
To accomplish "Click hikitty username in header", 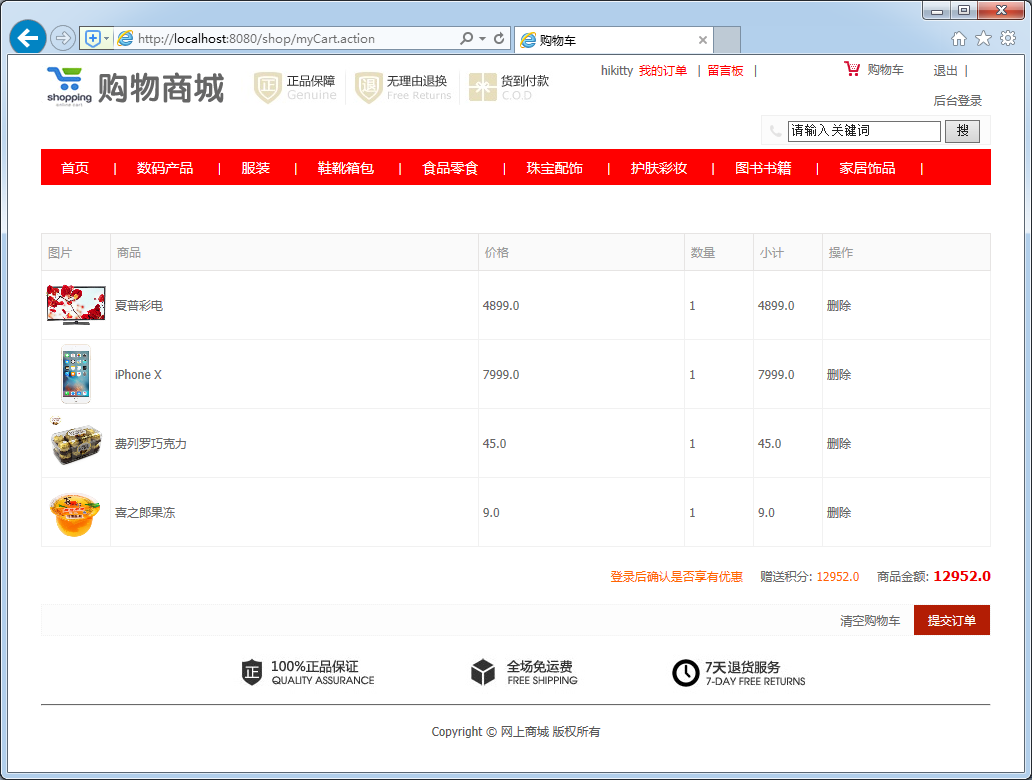I will (617, 70).
